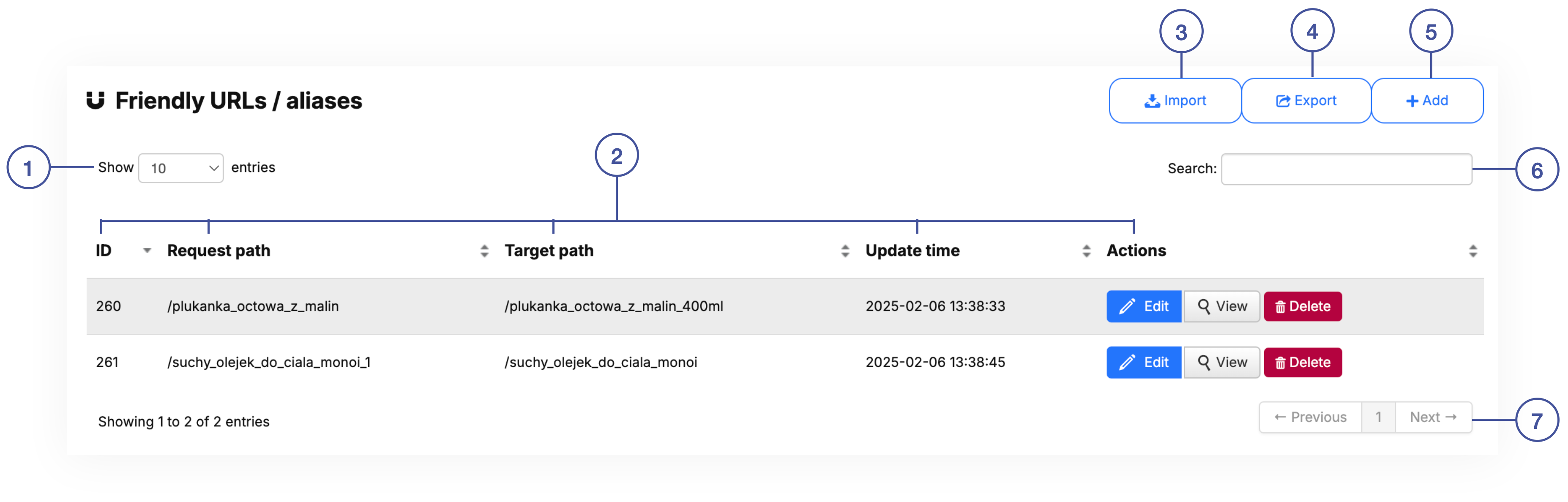This screenshot has width=1568, height=502.
Task: Toggle ascending sort on Request path column
Action: point(484,250)
